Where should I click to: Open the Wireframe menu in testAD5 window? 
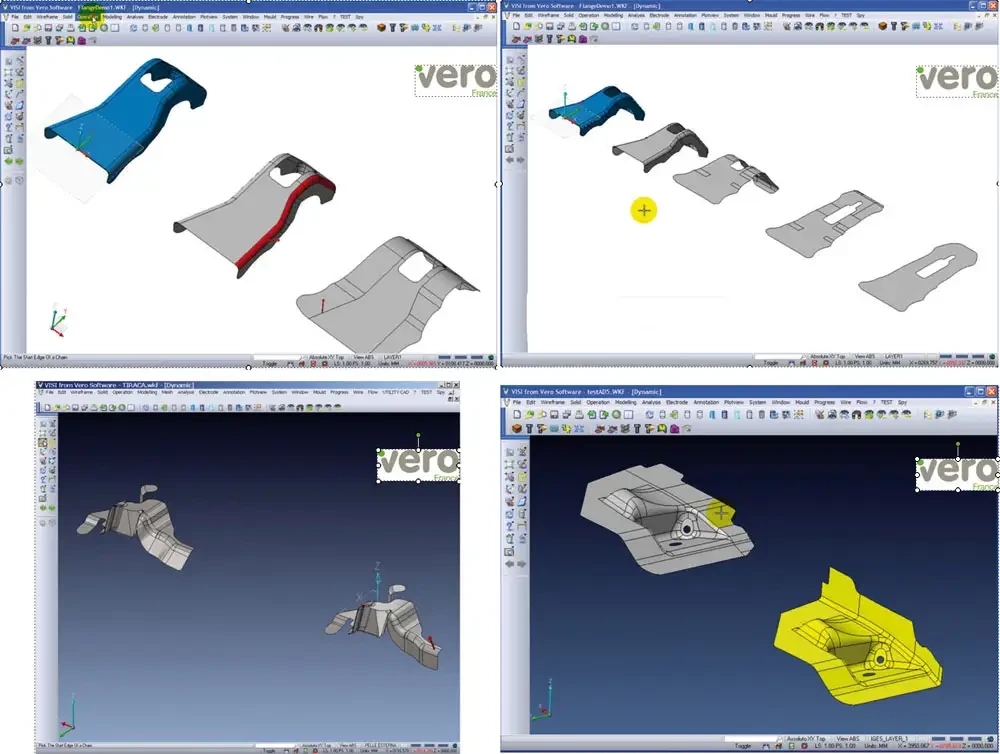[x=553, y=403]
